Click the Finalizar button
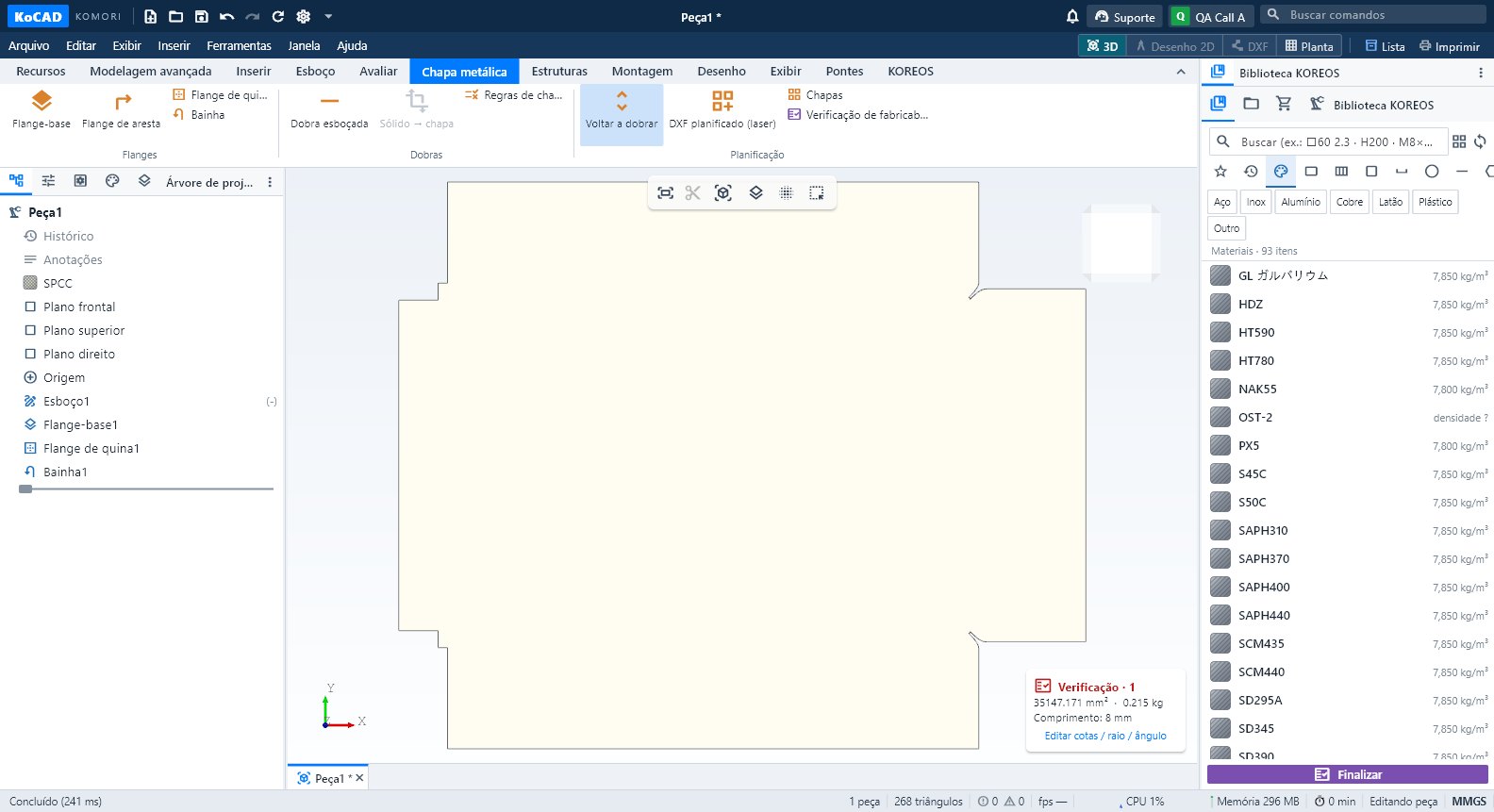 click(x=1348, y=774)
